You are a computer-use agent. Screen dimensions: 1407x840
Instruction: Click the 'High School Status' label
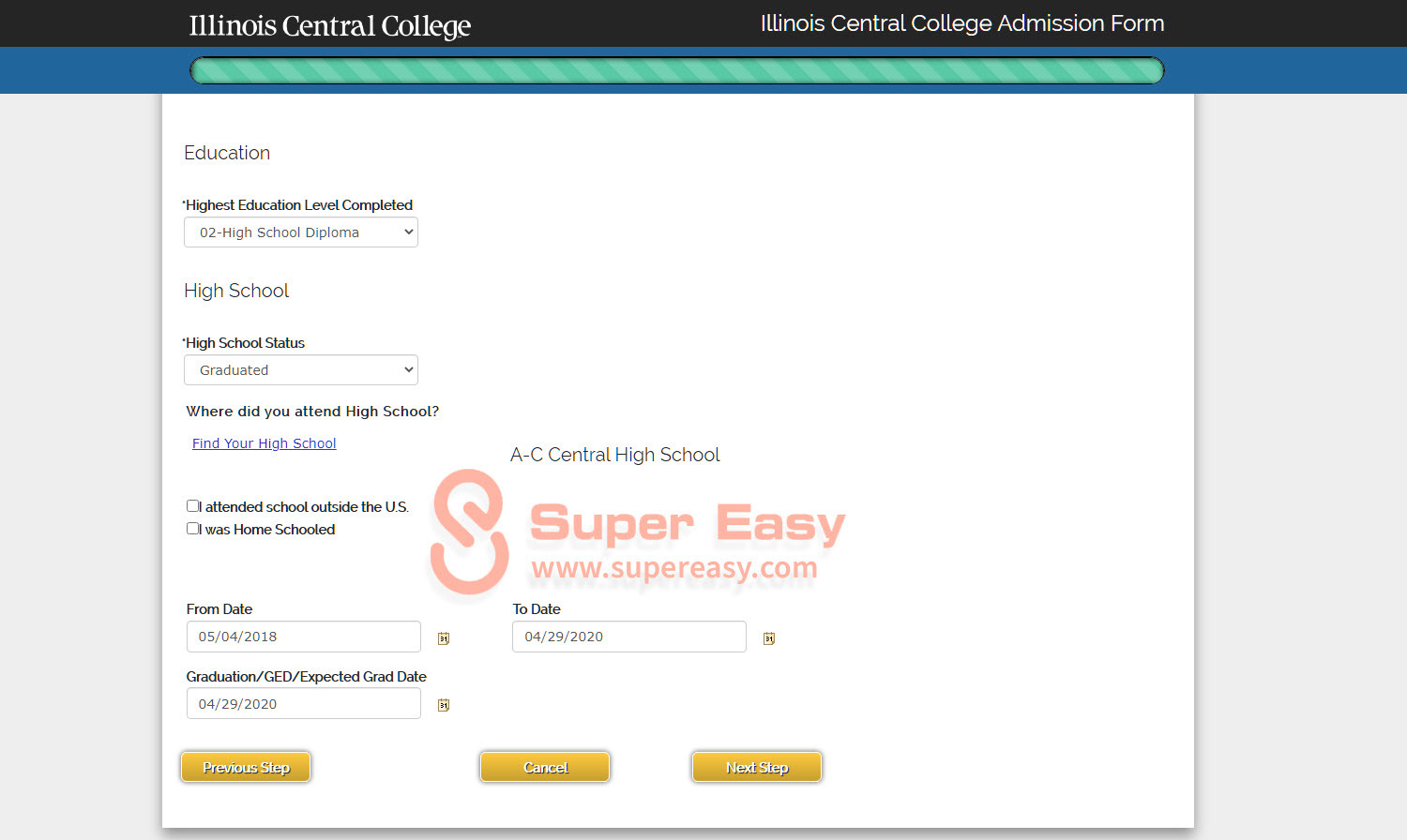tap(244, 343)
